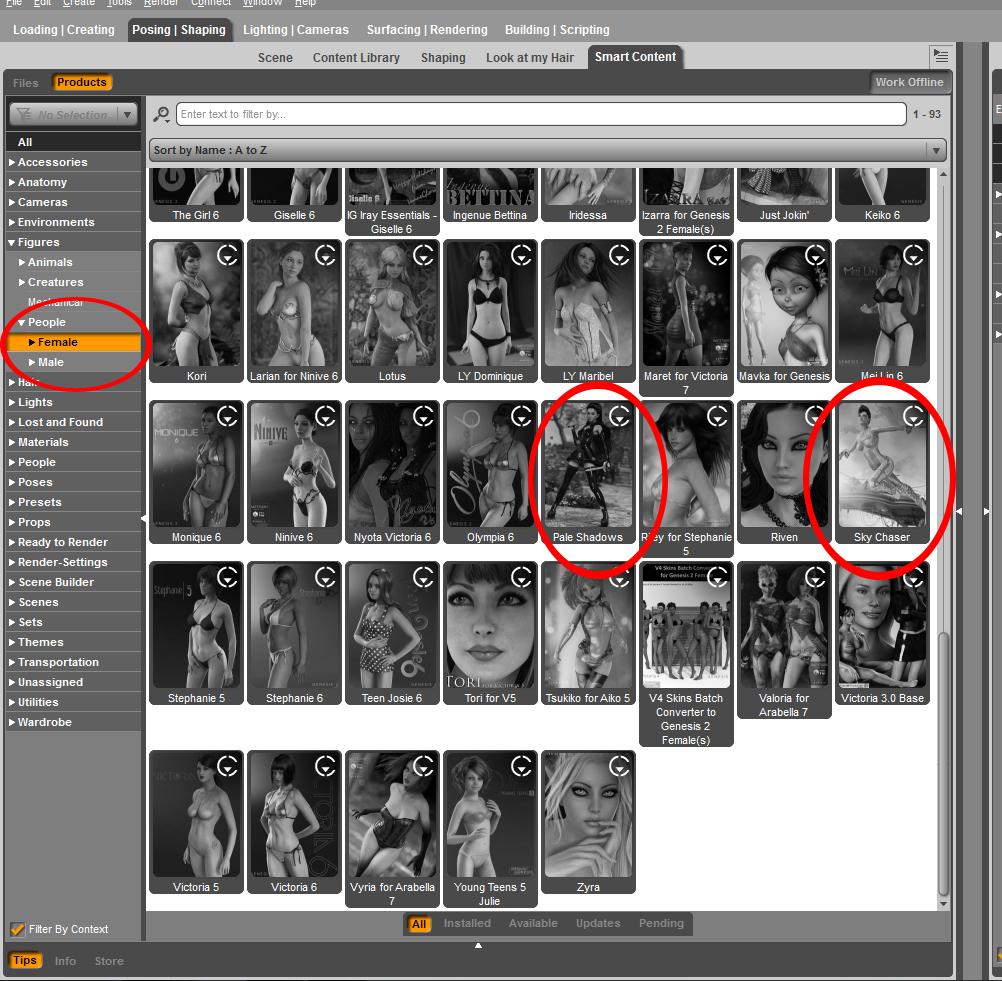Screen dimensions: 1002x981
Task: Expand the Animals subcategory
Action: tap(22, 262)
